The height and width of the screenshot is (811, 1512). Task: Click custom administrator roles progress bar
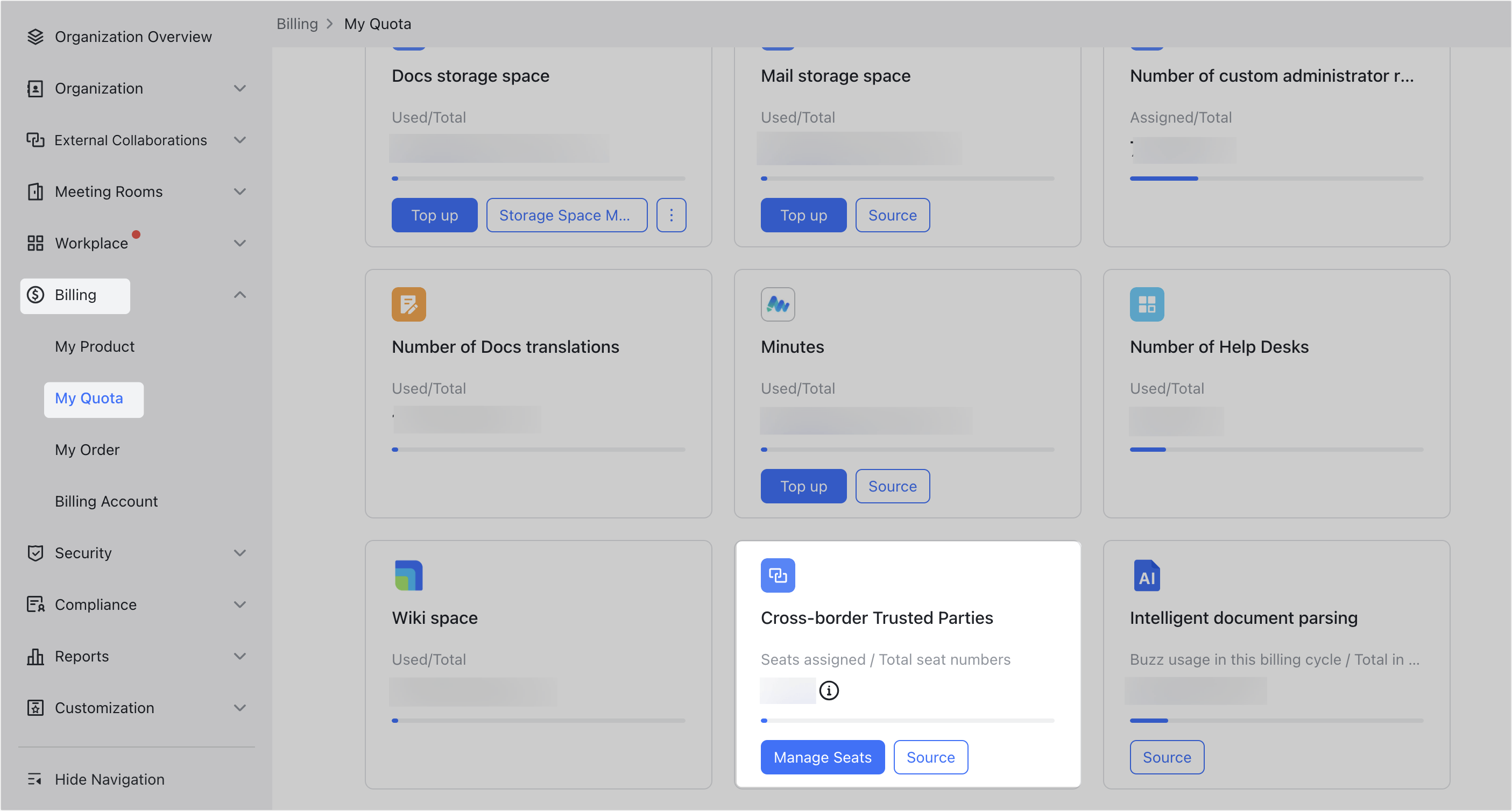click(x=1276, y=179)
